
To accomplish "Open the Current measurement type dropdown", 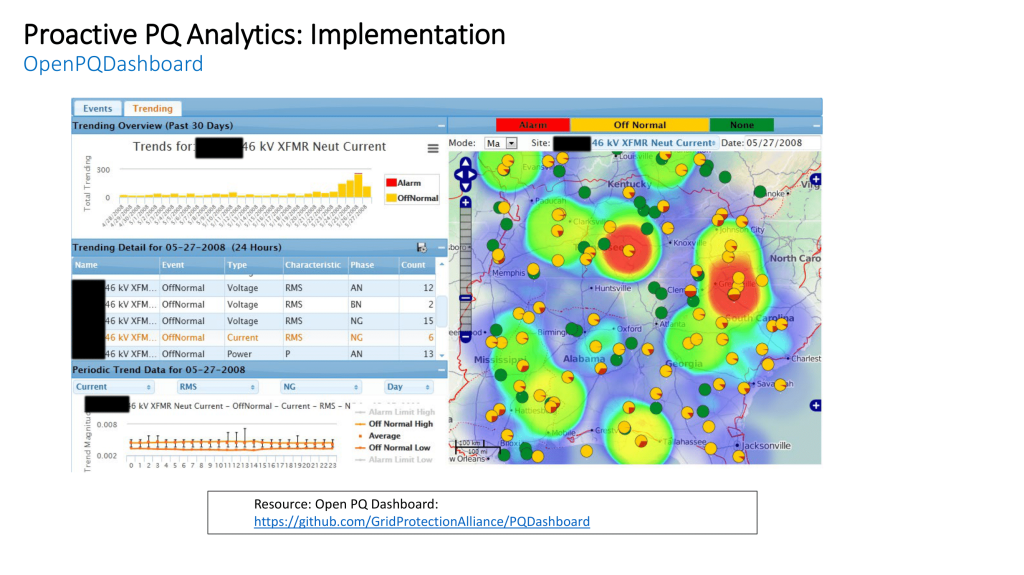I will (113, 386).
